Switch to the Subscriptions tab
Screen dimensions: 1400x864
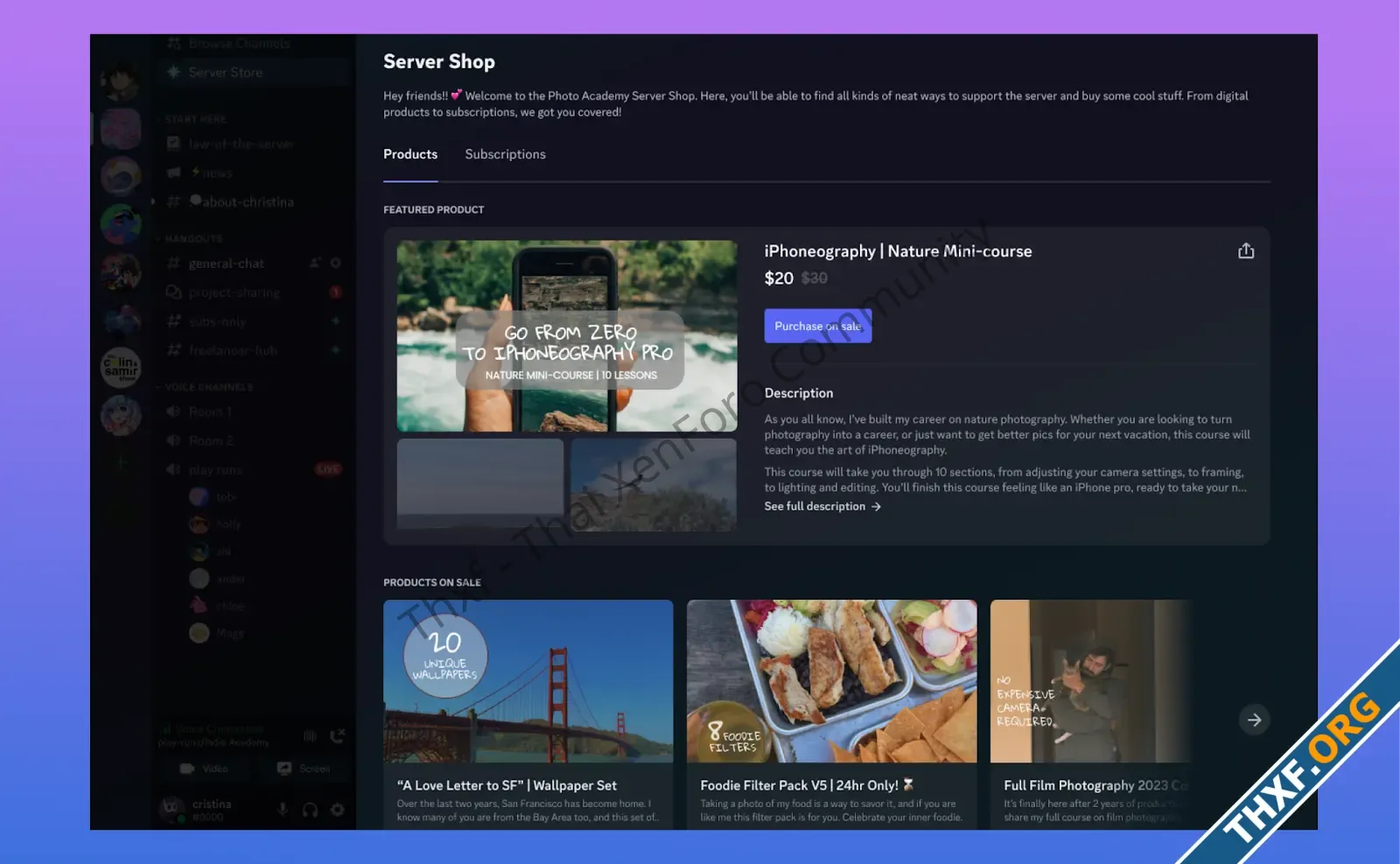505,154
